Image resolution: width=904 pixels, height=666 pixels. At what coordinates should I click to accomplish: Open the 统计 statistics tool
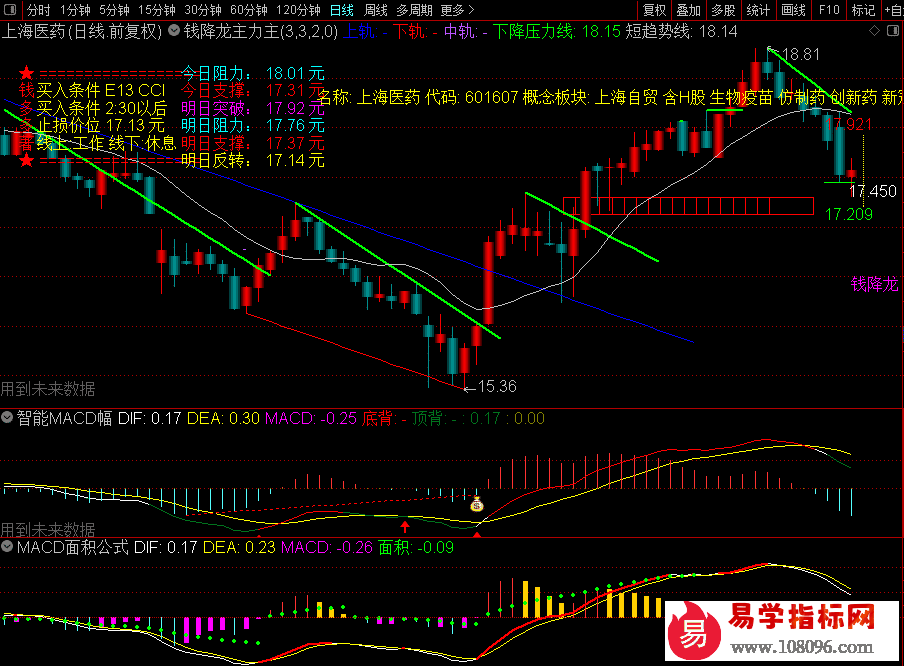click(758, 10)
